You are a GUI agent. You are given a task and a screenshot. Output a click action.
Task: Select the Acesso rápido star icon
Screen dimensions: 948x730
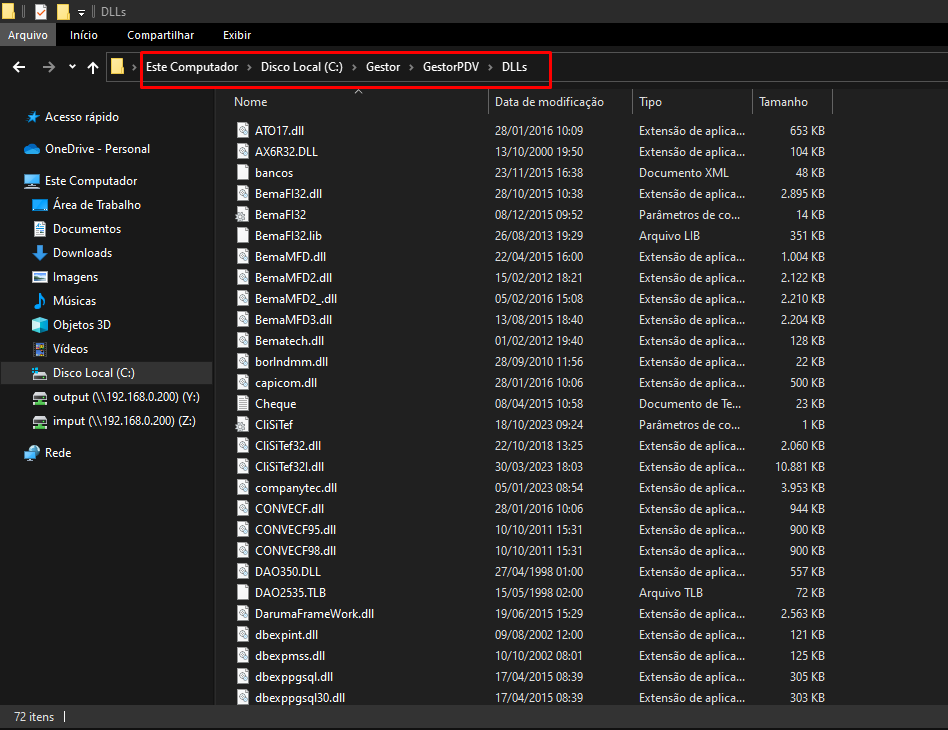tap(33, 117)
